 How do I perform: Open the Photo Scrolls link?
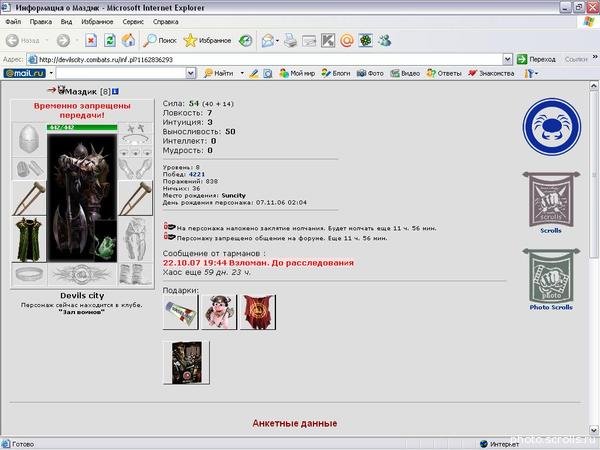(552, 307)
